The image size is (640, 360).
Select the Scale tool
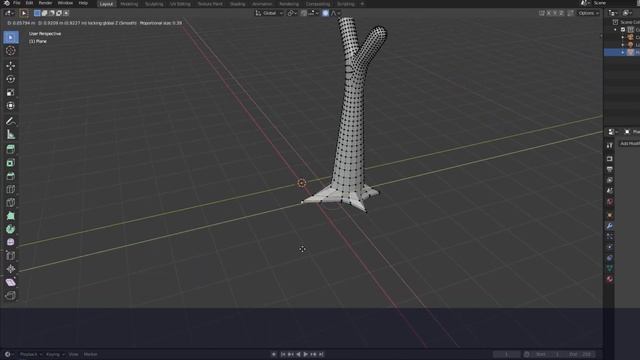coord(11,93)
